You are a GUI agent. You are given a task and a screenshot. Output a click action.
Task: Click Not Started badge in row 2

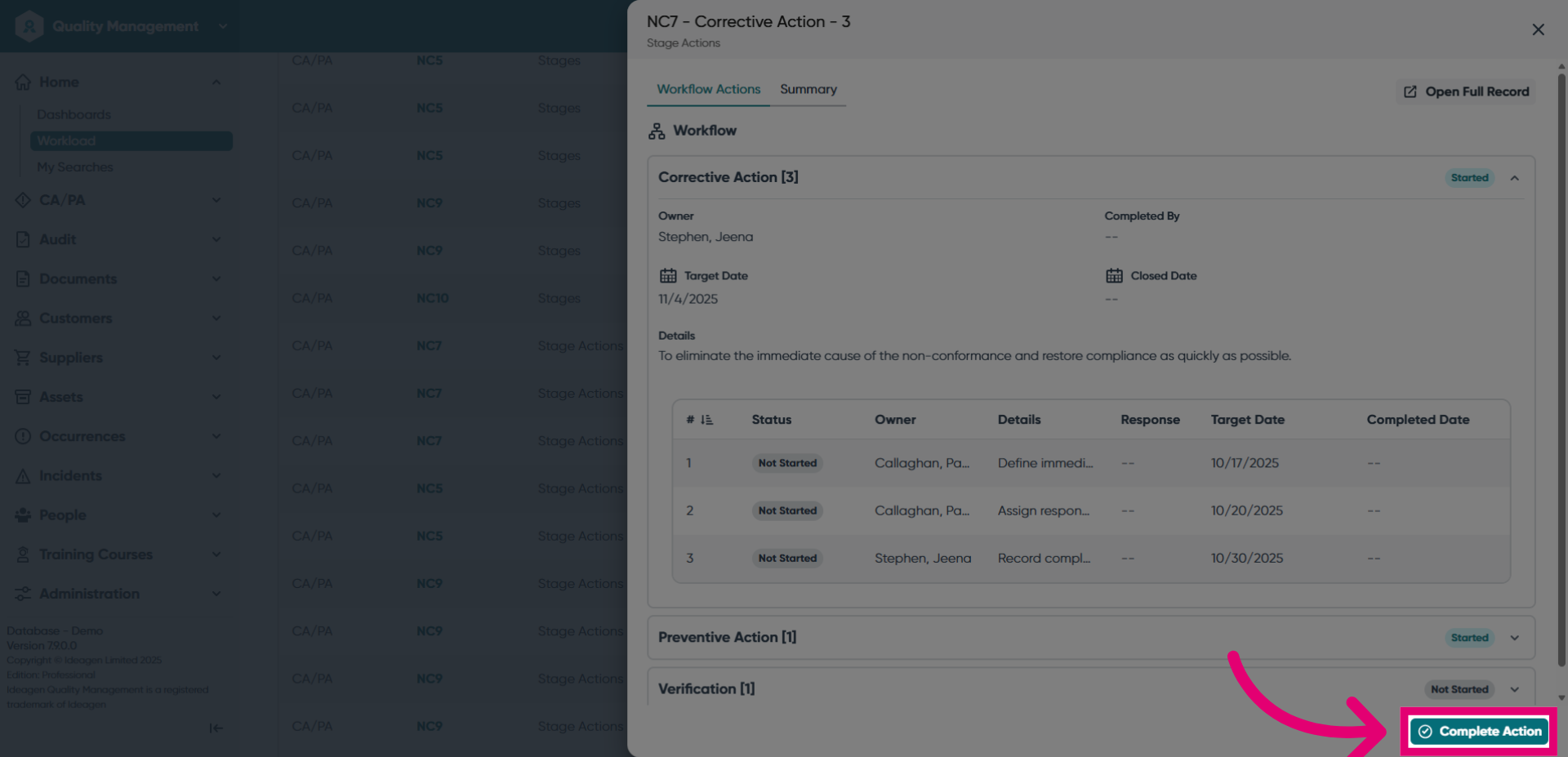tap(787, 510)
